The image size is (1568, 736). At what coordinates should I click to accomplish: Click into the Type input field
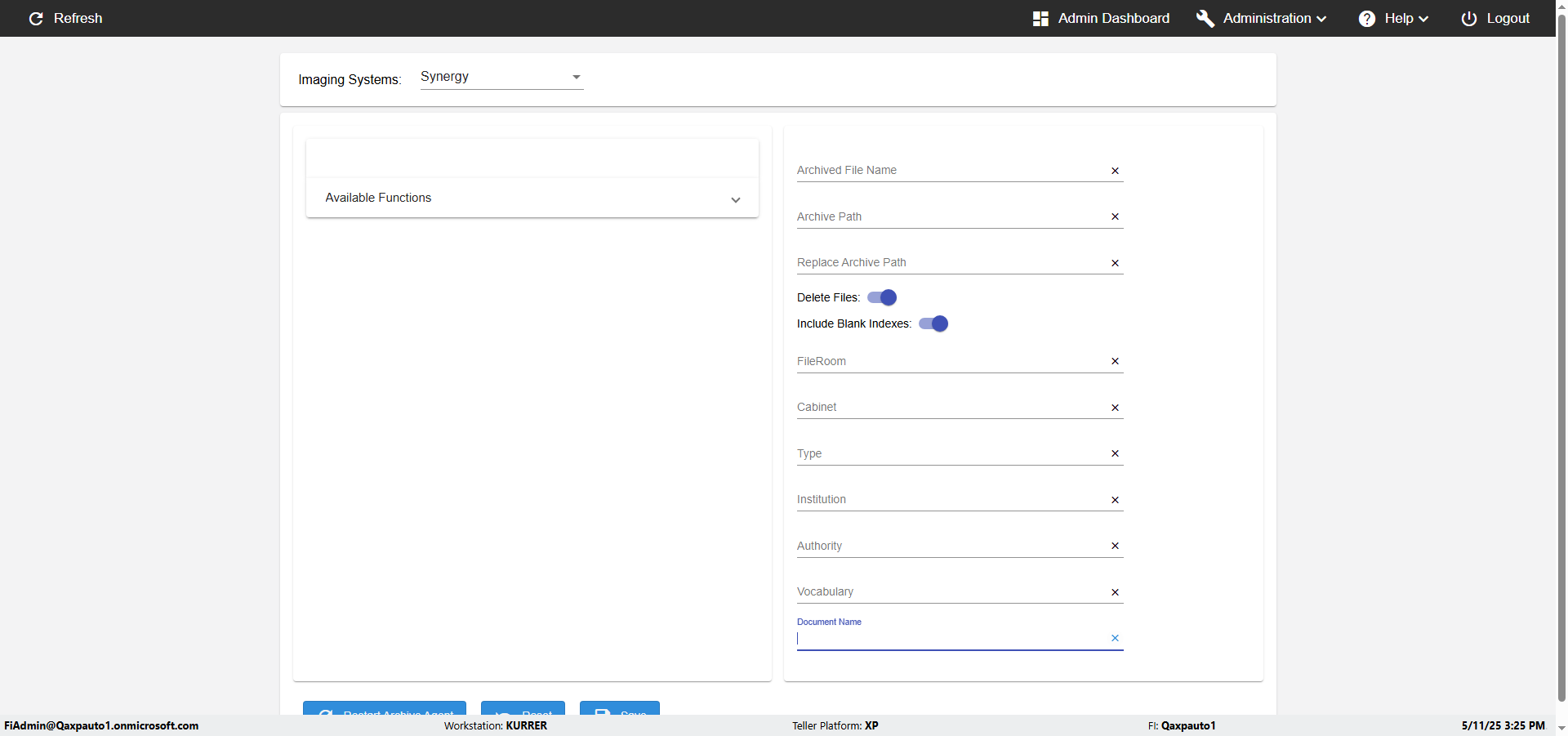(x=947, y=453)
